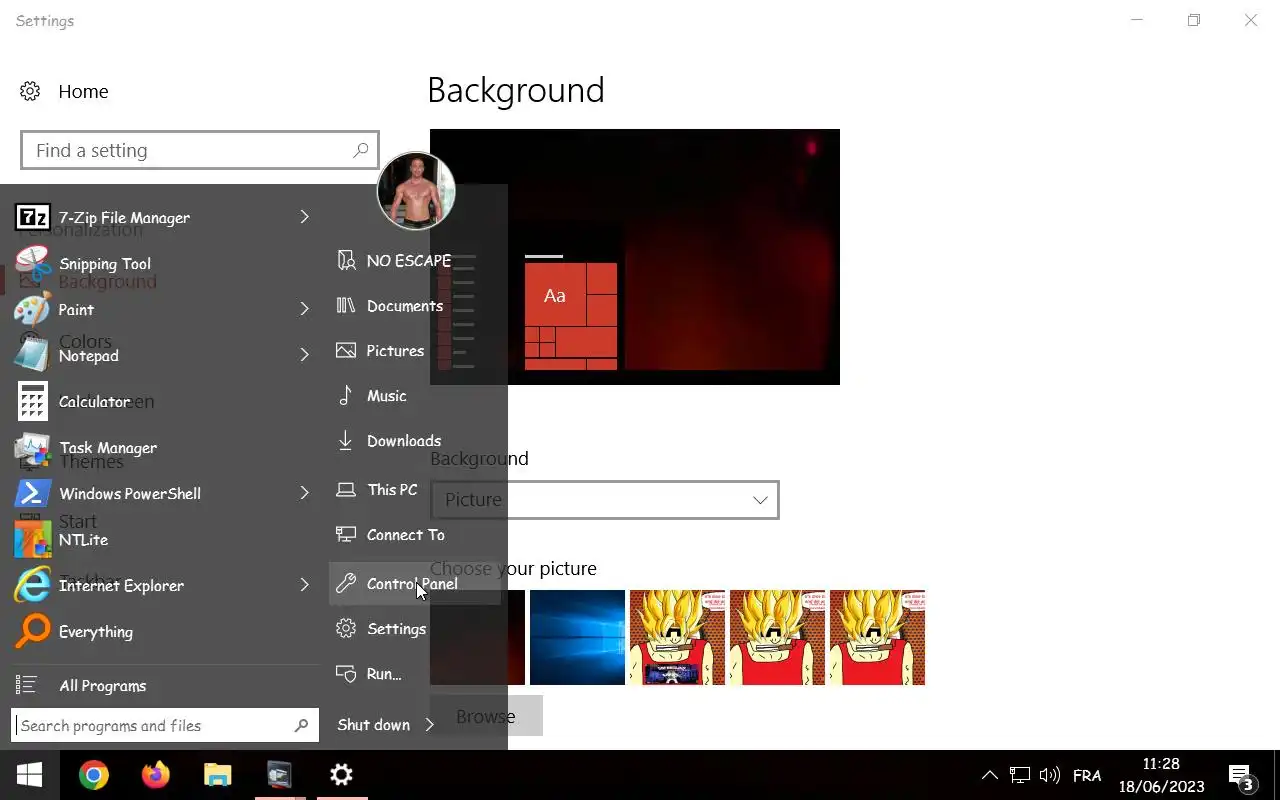This screenshot has width=1280, height=800.
Task: Open Music folder icon in start menu
Action: click(x=346, y=396)
